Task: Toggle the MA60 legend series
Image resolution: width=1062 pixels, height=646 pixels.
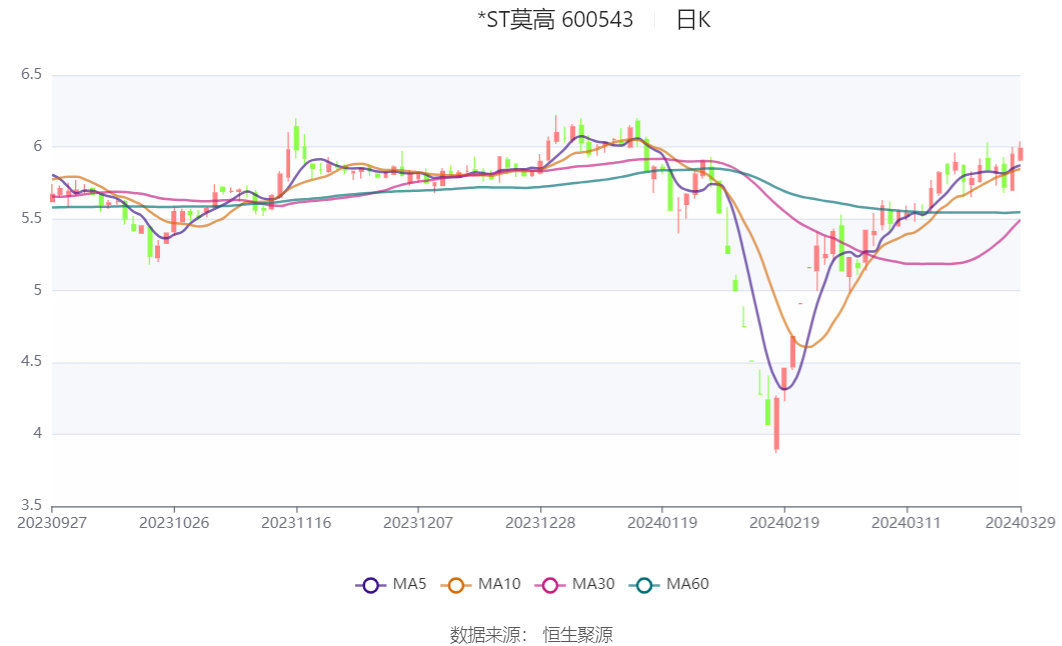Action: tap(668, 584)
